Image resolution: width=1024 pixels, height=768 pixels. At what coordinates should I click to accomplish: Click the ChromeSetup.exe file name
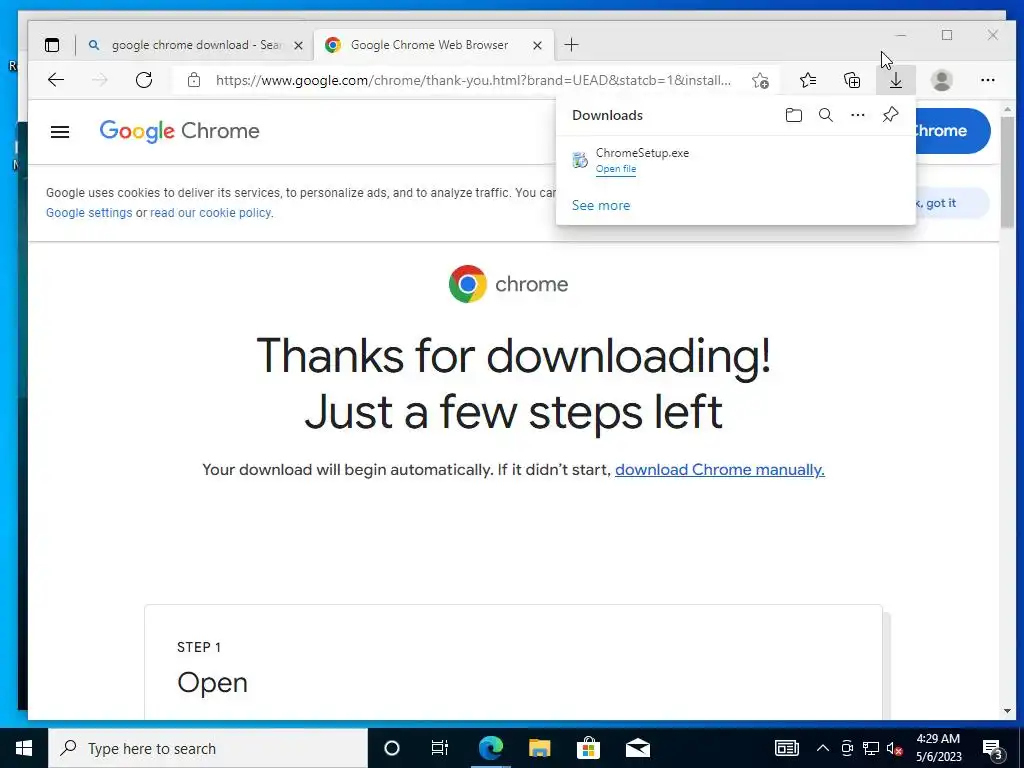(x=643, y=153)
